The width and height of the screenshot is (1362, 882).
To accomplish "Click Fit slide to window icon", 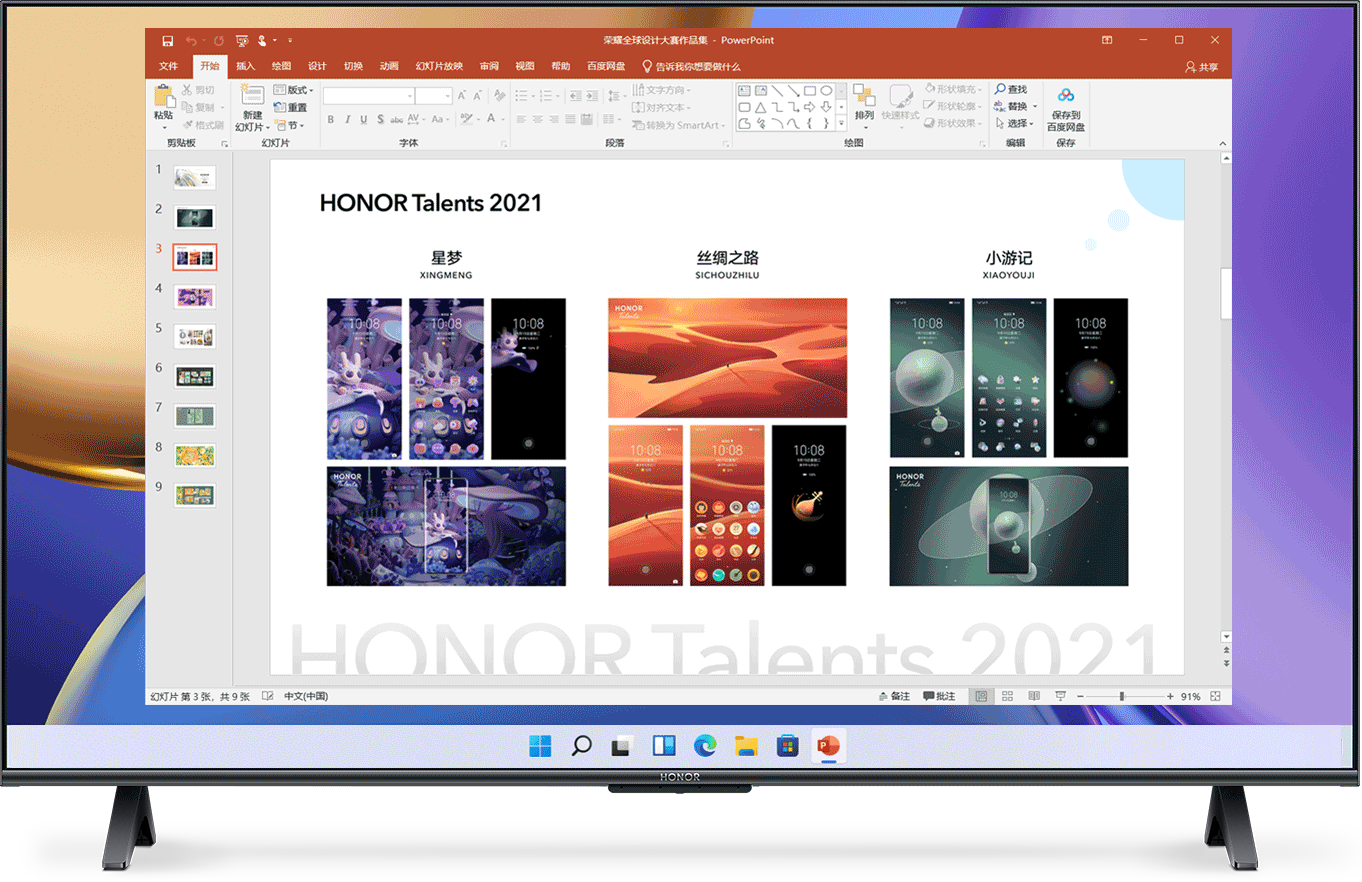I will [x=1215, y=696].
